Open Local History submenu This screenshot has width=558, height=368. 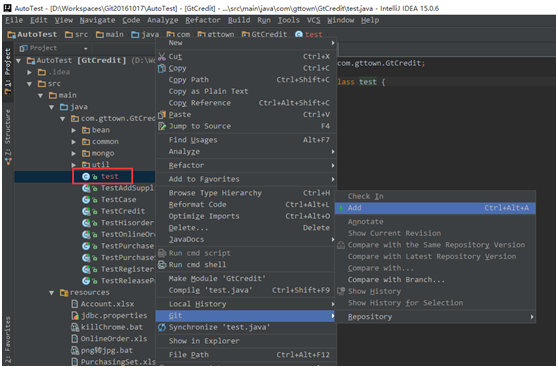(x=246, y=304)
